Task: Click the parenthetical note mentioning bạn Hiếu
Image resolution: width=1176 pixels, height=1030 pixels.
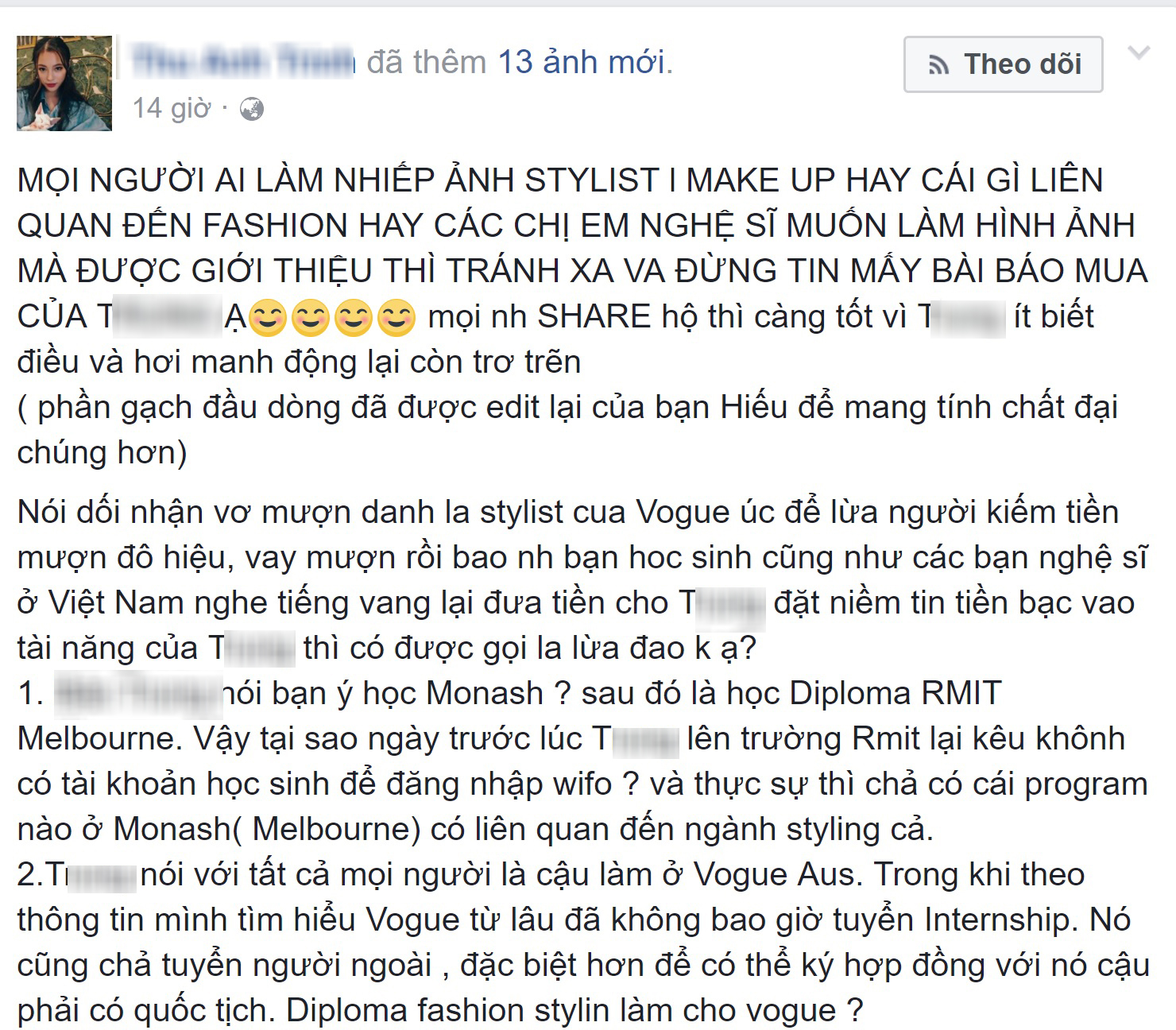Action: tap(567, 430)
